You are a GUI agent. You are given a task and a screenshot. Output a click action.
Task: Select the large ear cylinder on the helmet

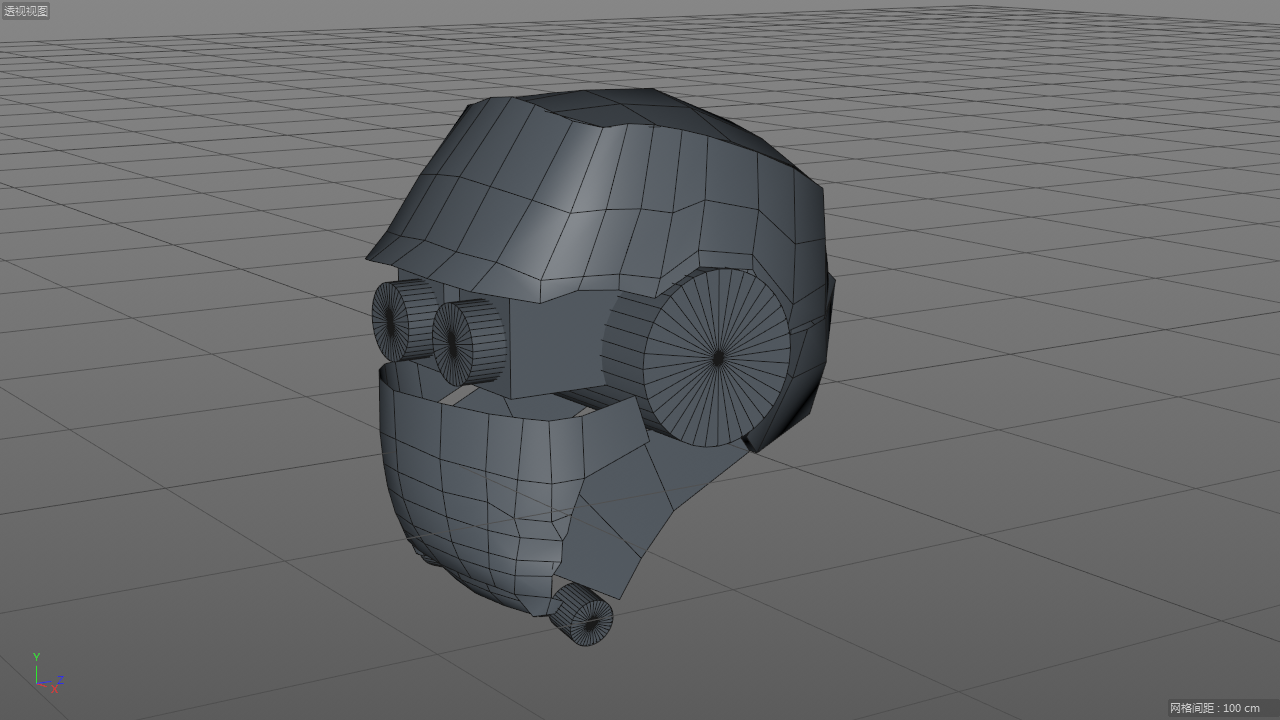696,357
